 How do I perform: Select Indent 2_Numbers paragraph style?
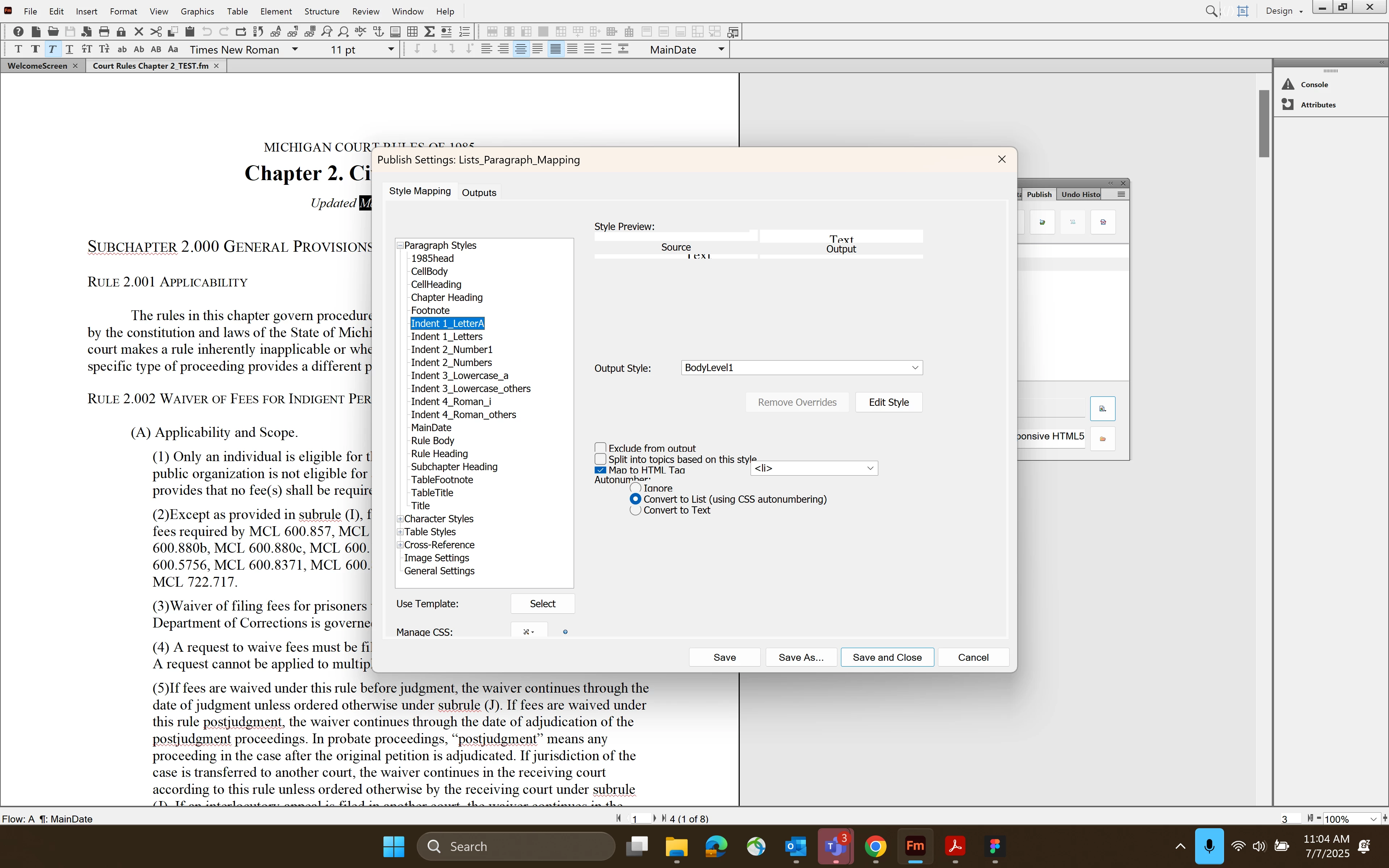[451, 362]
